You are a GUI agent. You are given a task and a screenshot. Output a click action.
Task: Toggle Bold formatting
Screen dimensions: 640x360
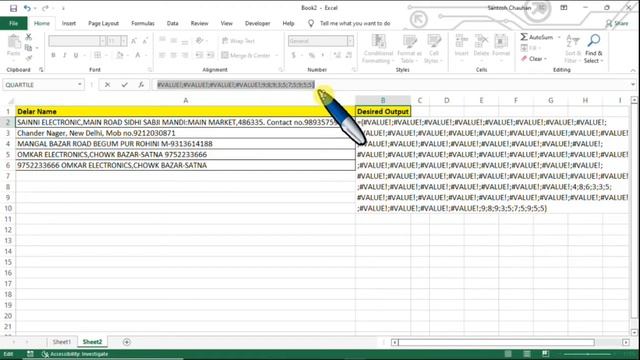click(53, 55)
